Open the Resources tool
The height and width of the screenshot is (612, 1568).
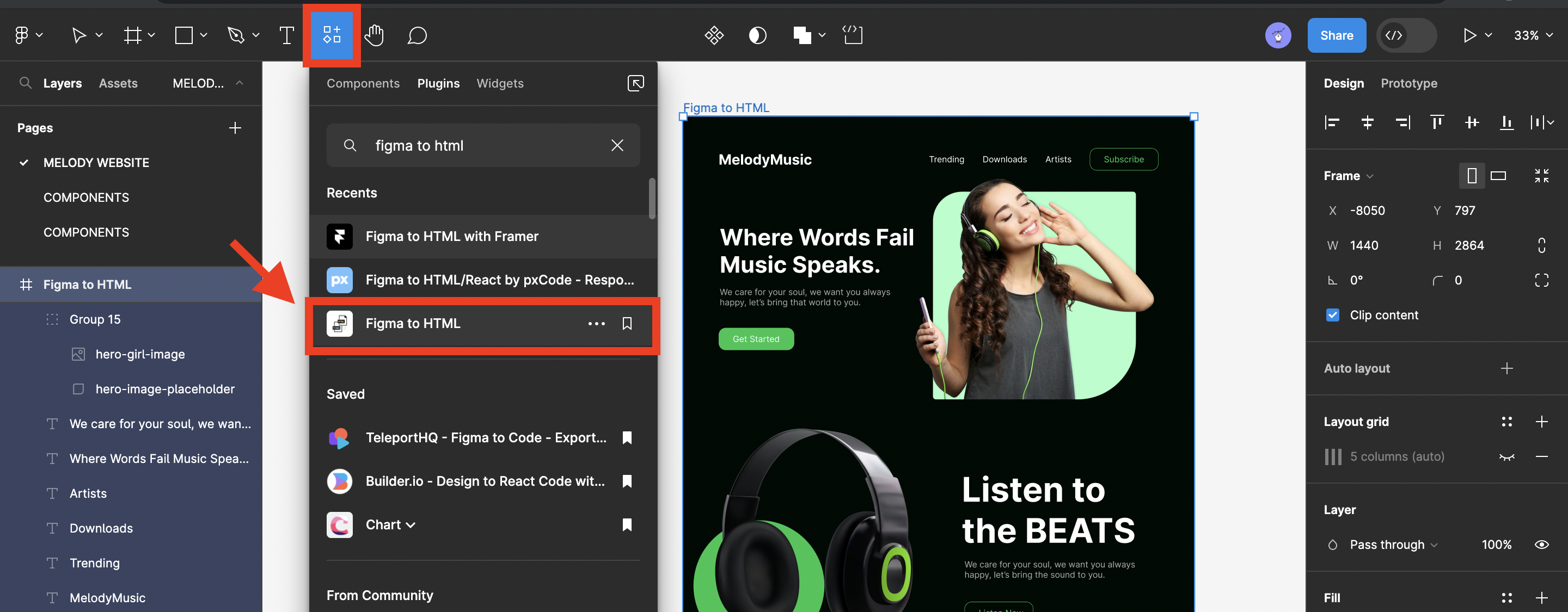pyautogui.click(x=331, y=35)
